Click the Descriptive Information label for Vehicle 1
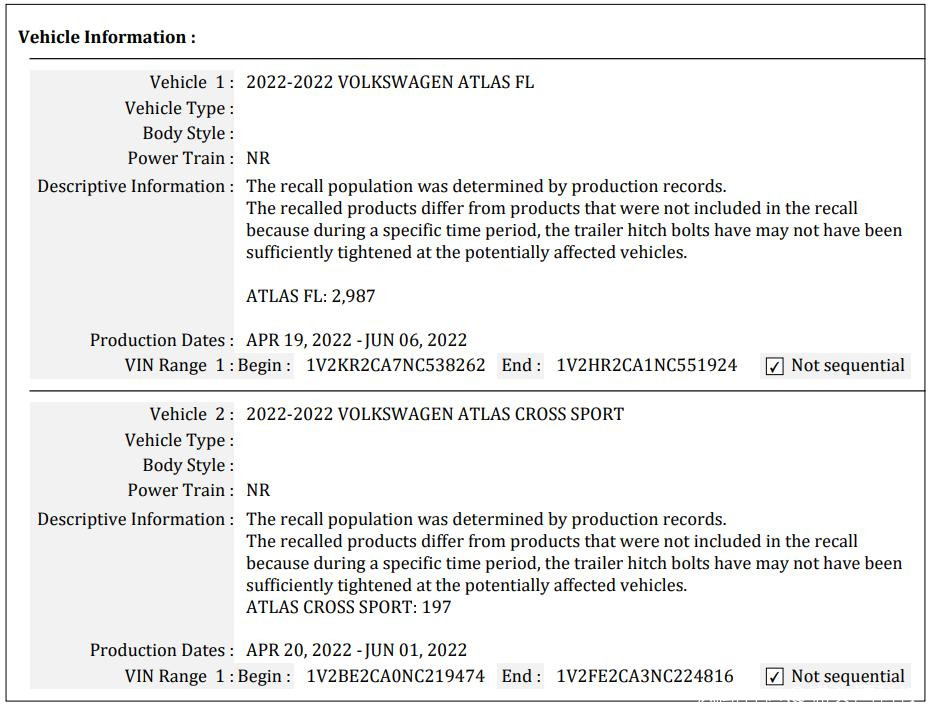This screenshot has width=933, height=722. (x=135, y=186)
